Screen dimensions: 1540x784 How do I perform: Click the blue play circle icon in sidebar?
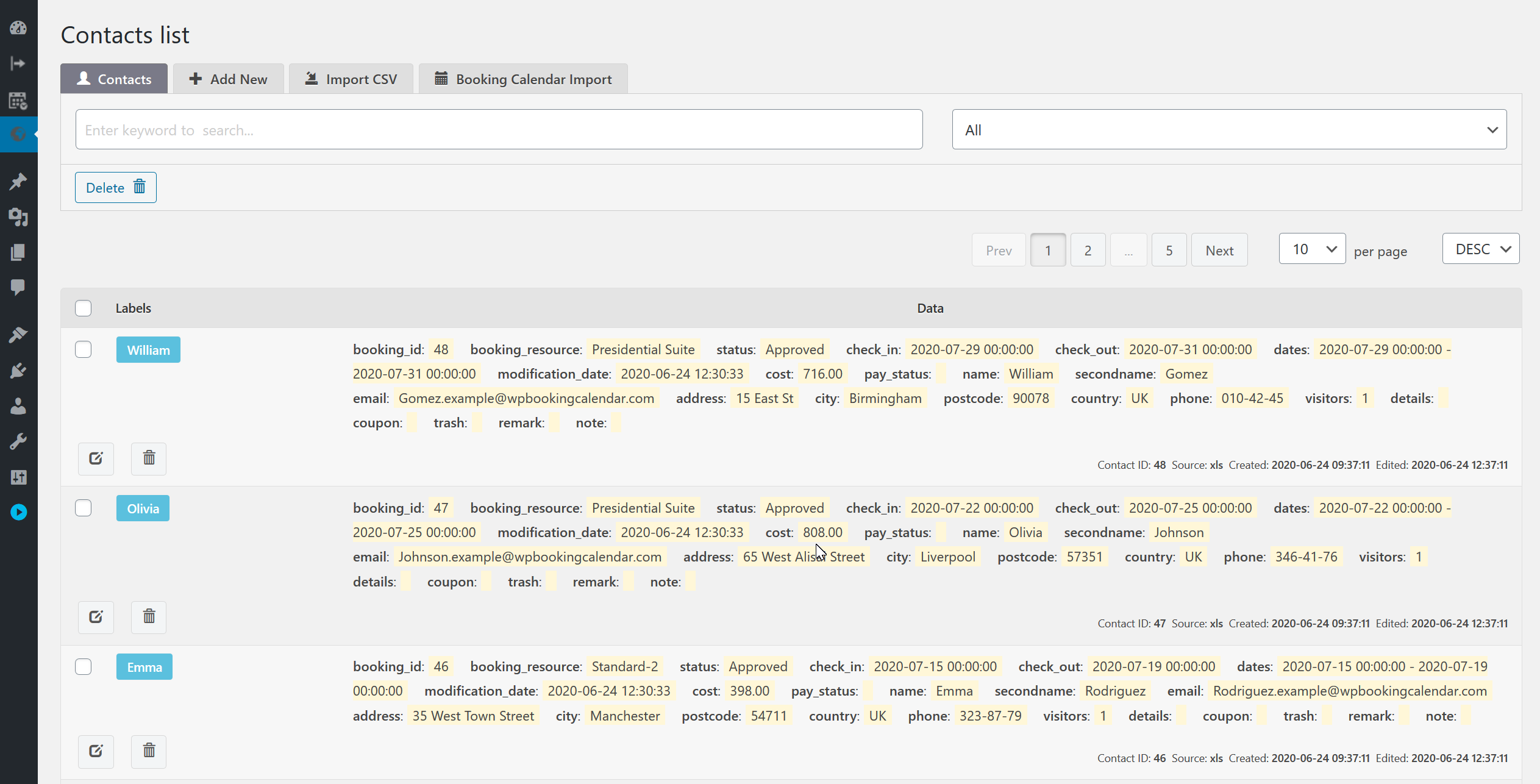(x=18, y=512)
